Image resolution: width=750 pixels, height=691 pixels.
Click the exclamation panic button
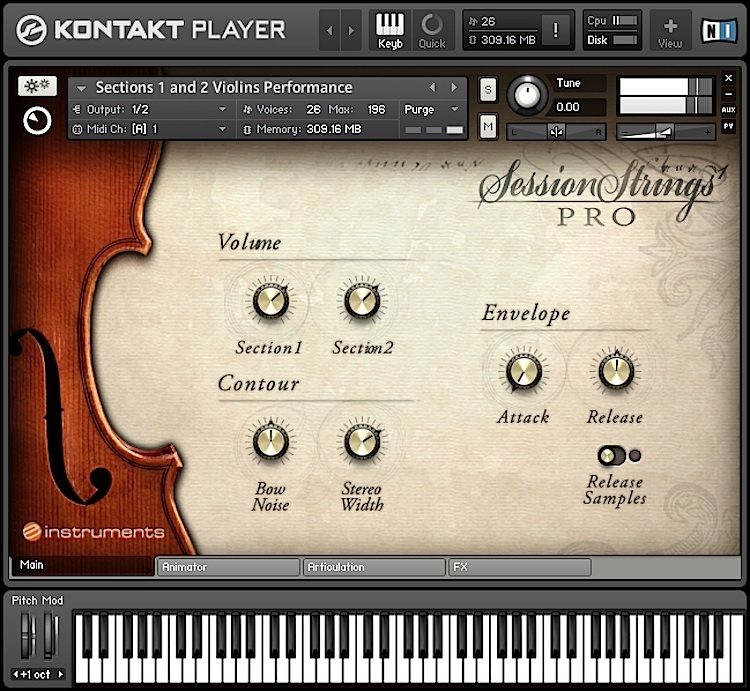(x=556, y=30)
